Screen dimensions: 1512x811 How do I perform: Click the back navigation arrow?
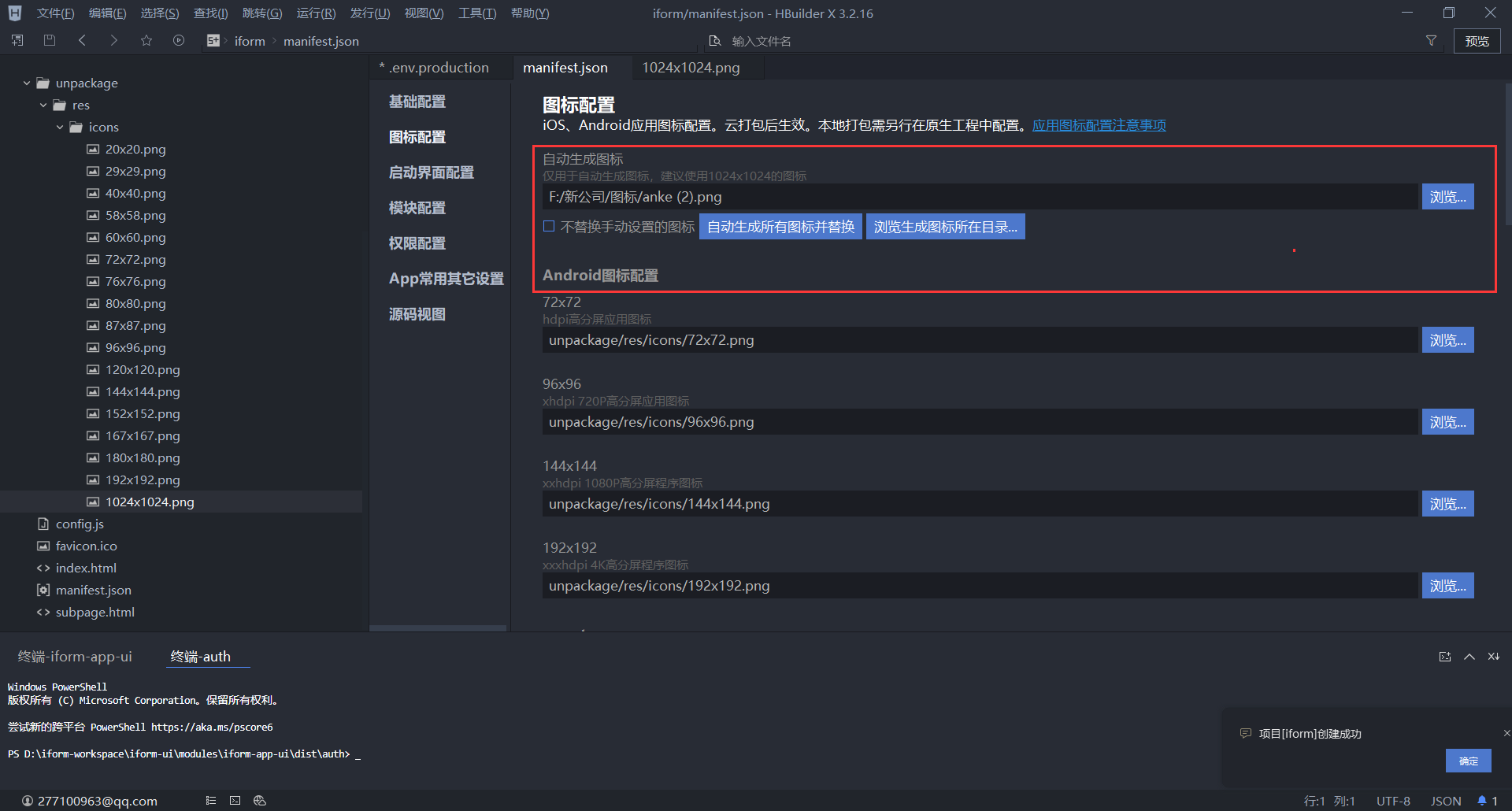point(82,40)
